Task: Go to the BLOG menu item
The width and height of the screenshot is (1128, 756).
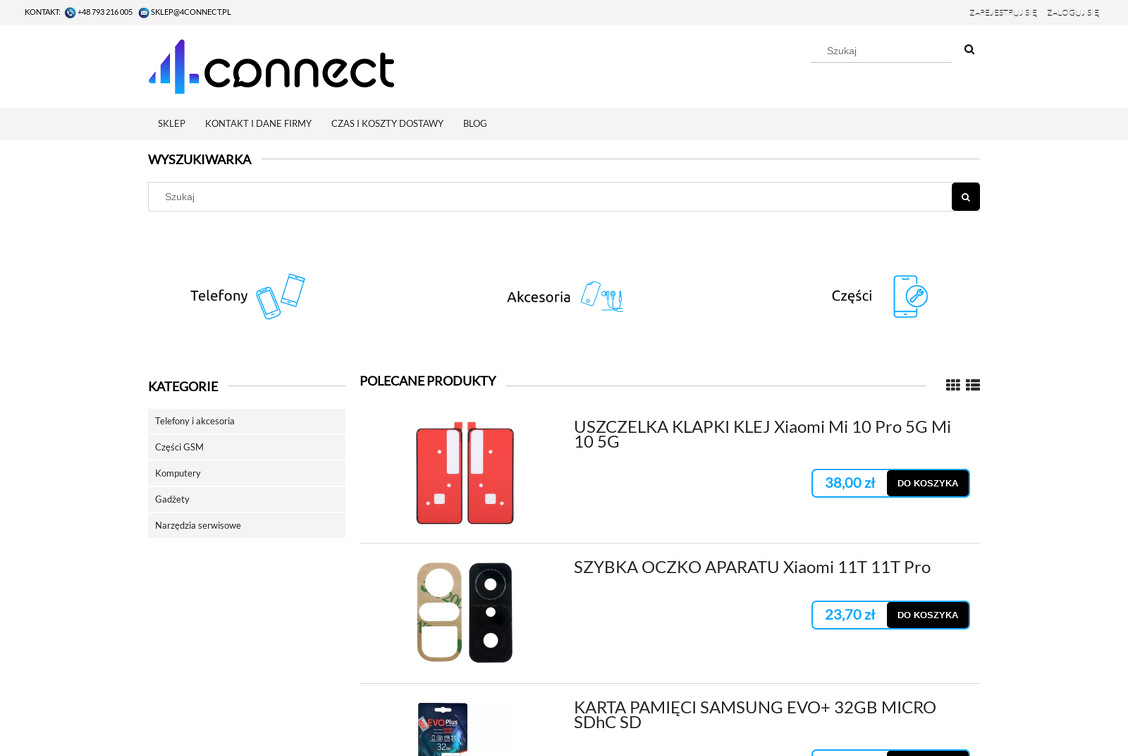Action: point(475,124)
